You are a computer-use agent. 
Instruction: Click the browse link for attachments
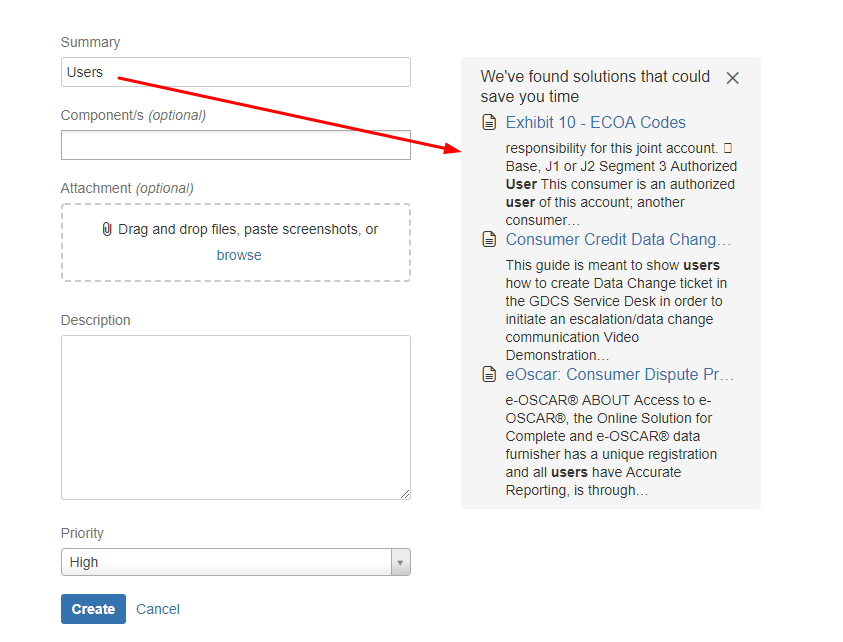tap(239, 255)
